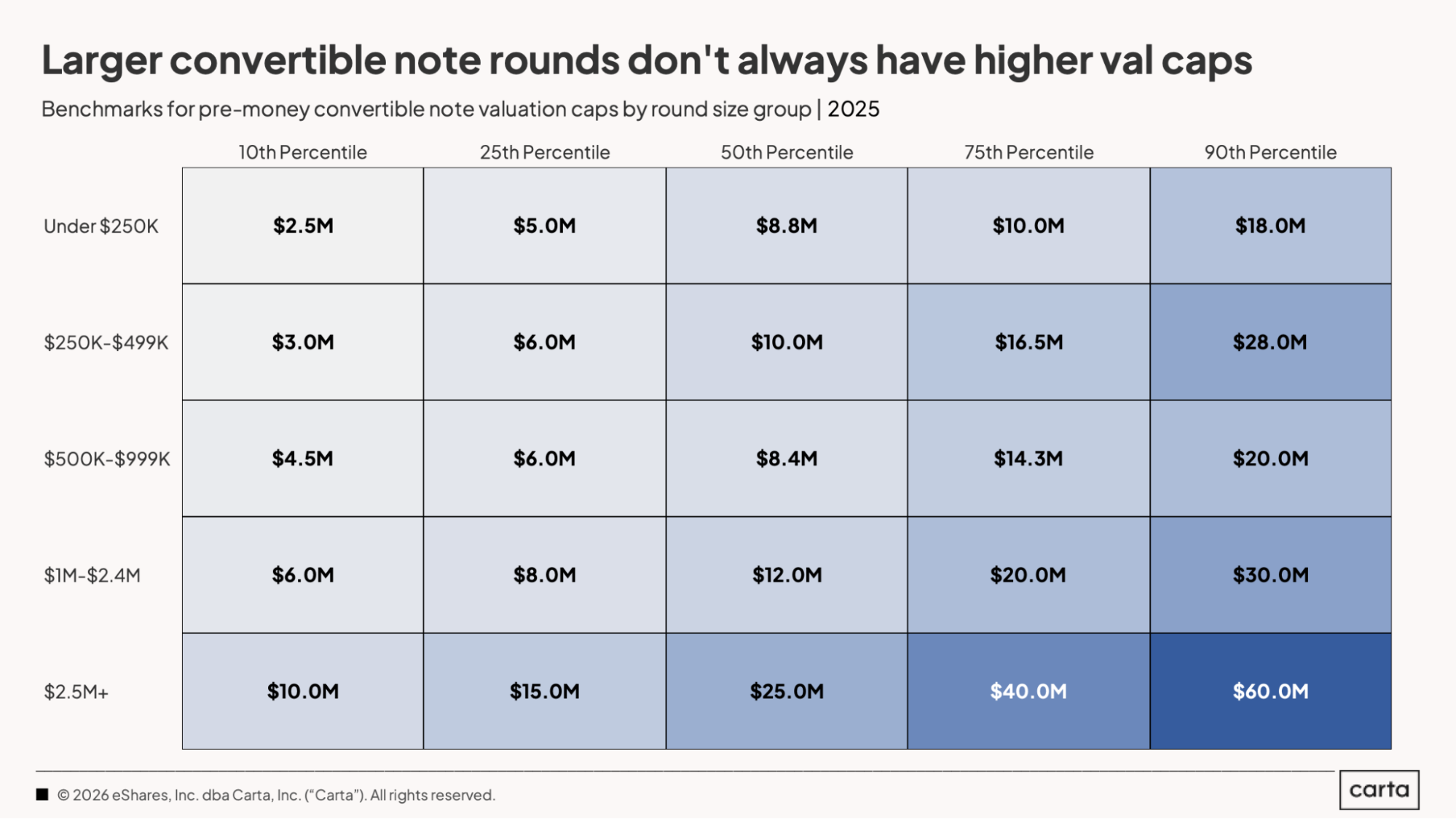Viewport: 1456px width, 819px height.
Task: Click the dark blue $60.0M cell
Action: coord(1271,691)
